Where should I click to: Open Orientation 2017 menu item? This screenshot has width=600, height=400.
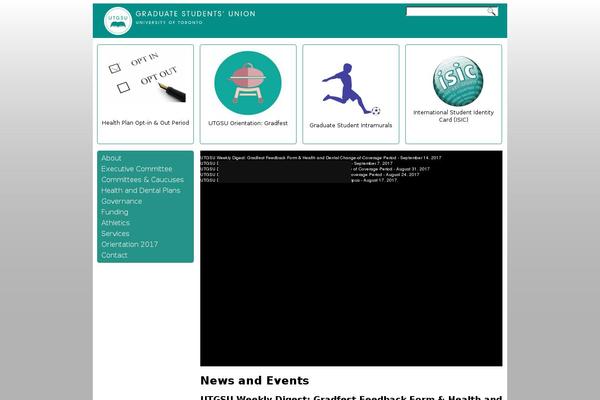click(129, 244)
